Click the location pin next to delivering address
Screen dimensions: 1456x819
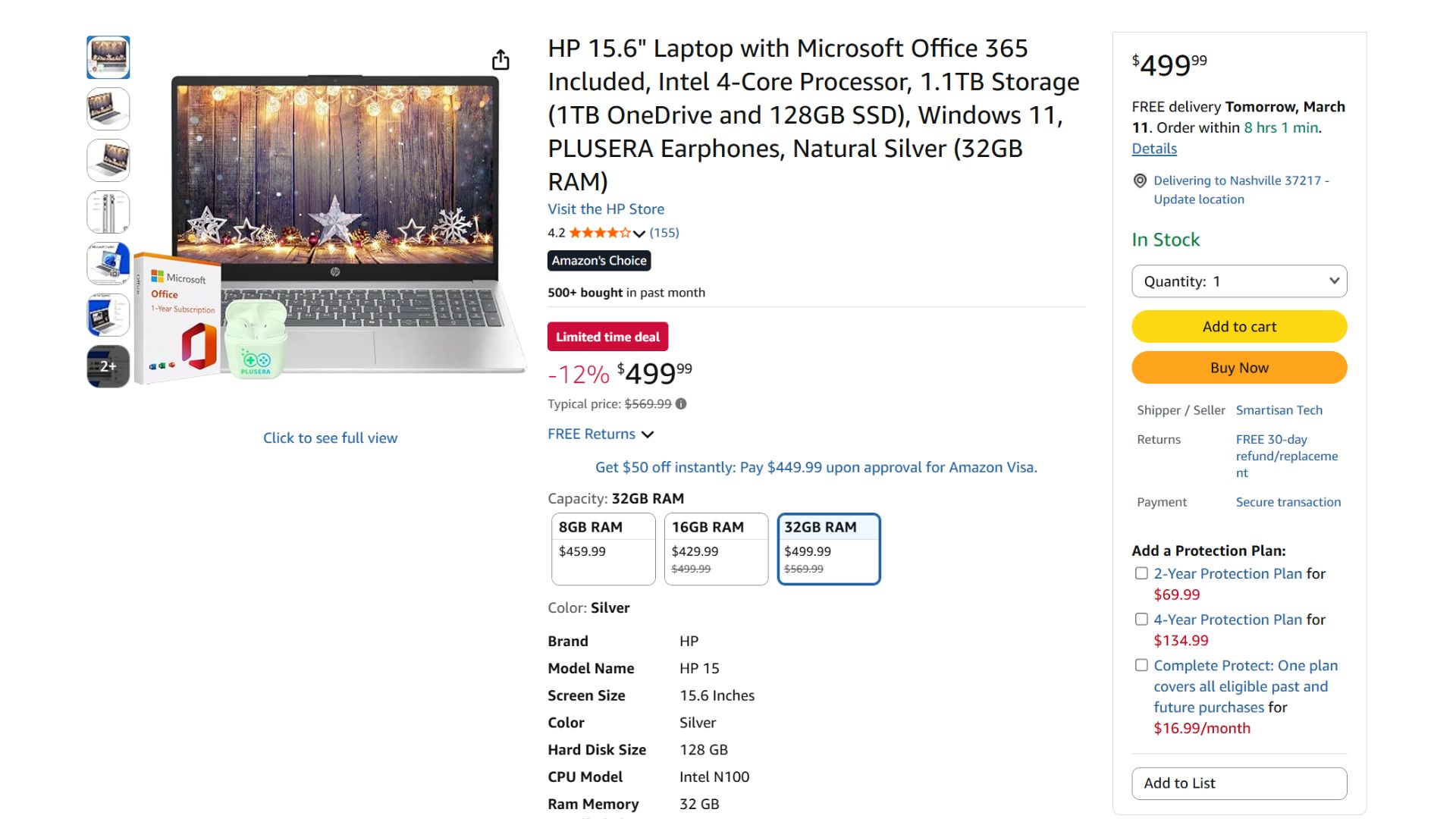1140,180
